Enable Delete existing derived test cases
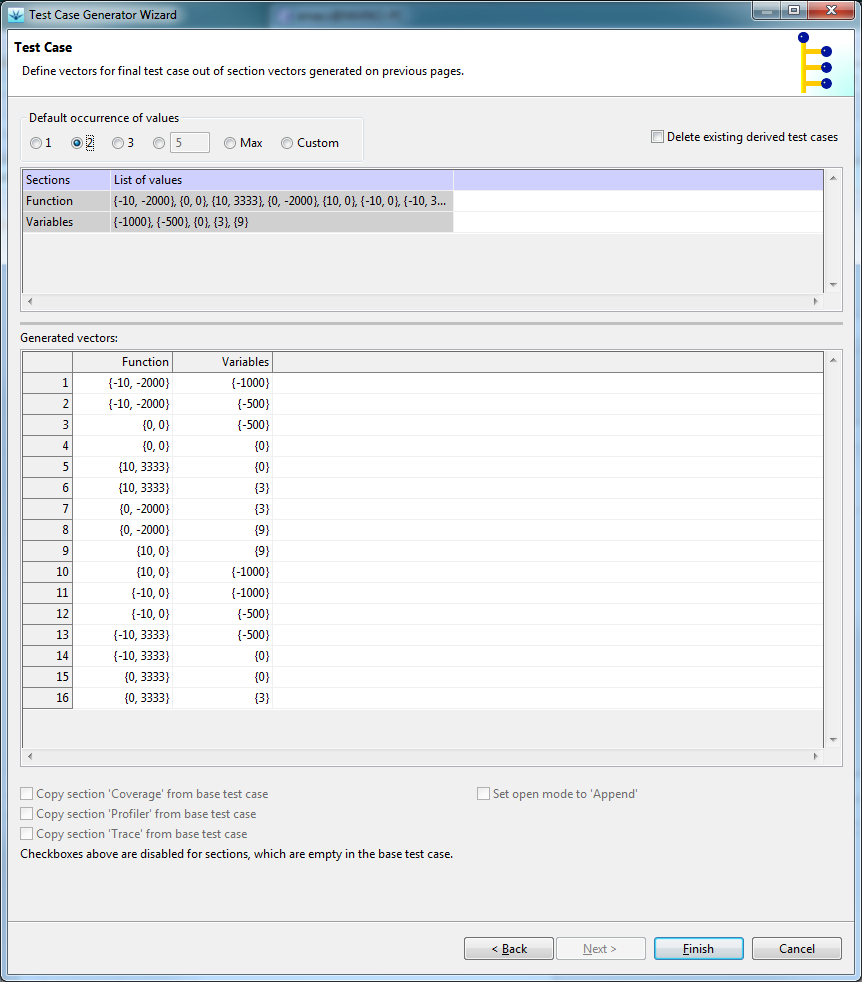Viewport: 862px width, 982px height. [657, 137]
